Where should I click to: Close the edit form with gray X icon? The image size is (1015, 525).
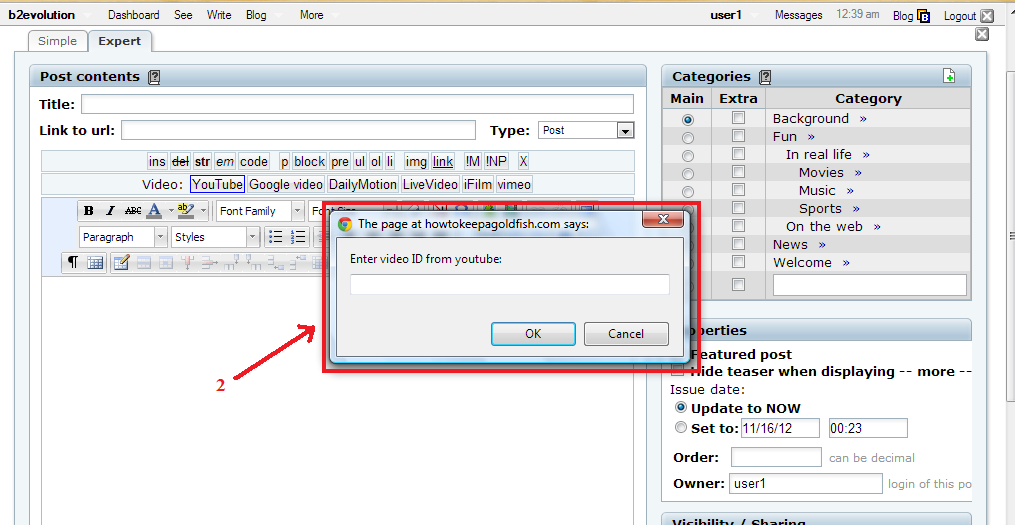[982, 34]
